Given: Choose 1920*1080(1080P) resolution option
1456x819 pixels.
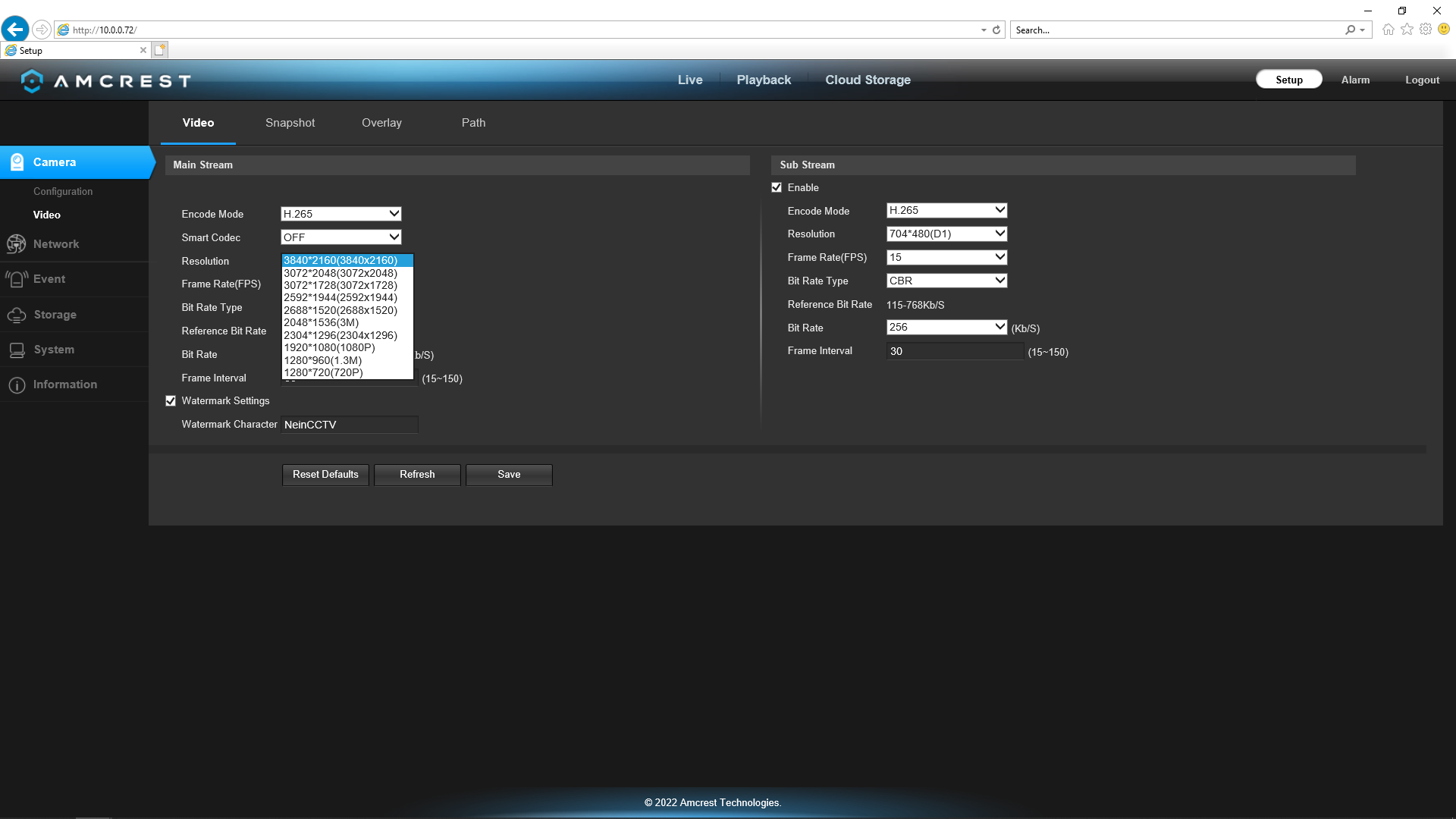Looking at the screenshot, I should point(347,347).
